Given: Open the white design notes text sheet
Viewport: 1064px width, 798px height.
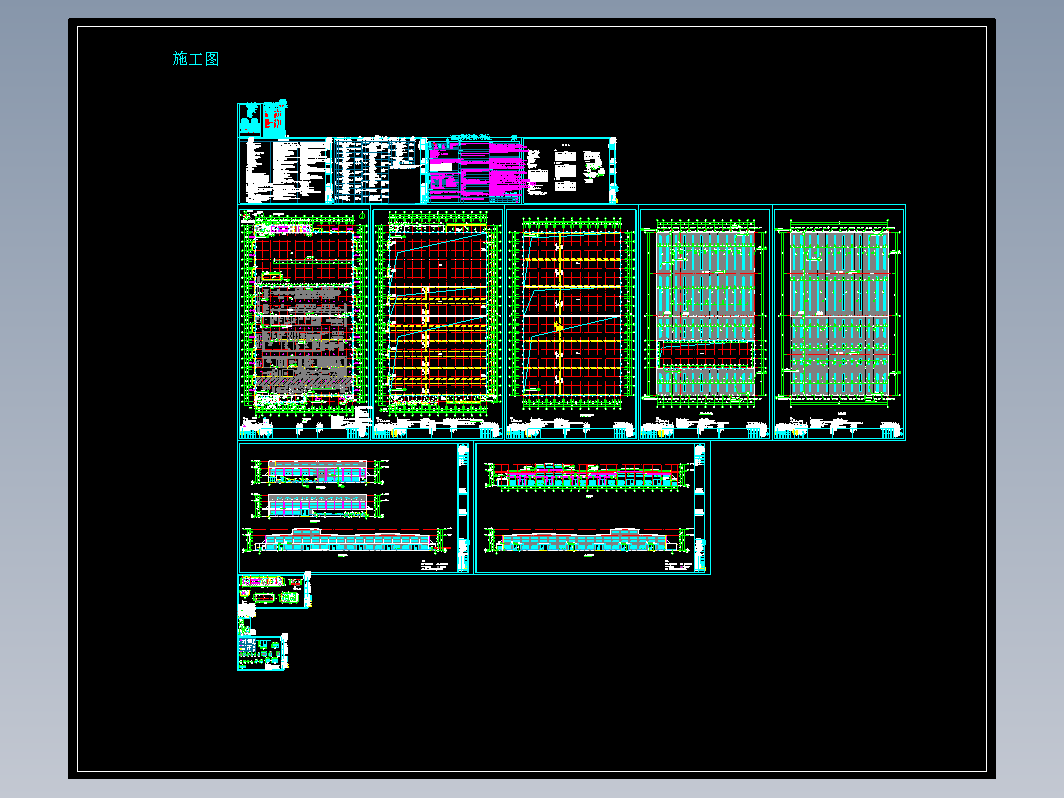Looking at the screenshot, I should 285,170.
